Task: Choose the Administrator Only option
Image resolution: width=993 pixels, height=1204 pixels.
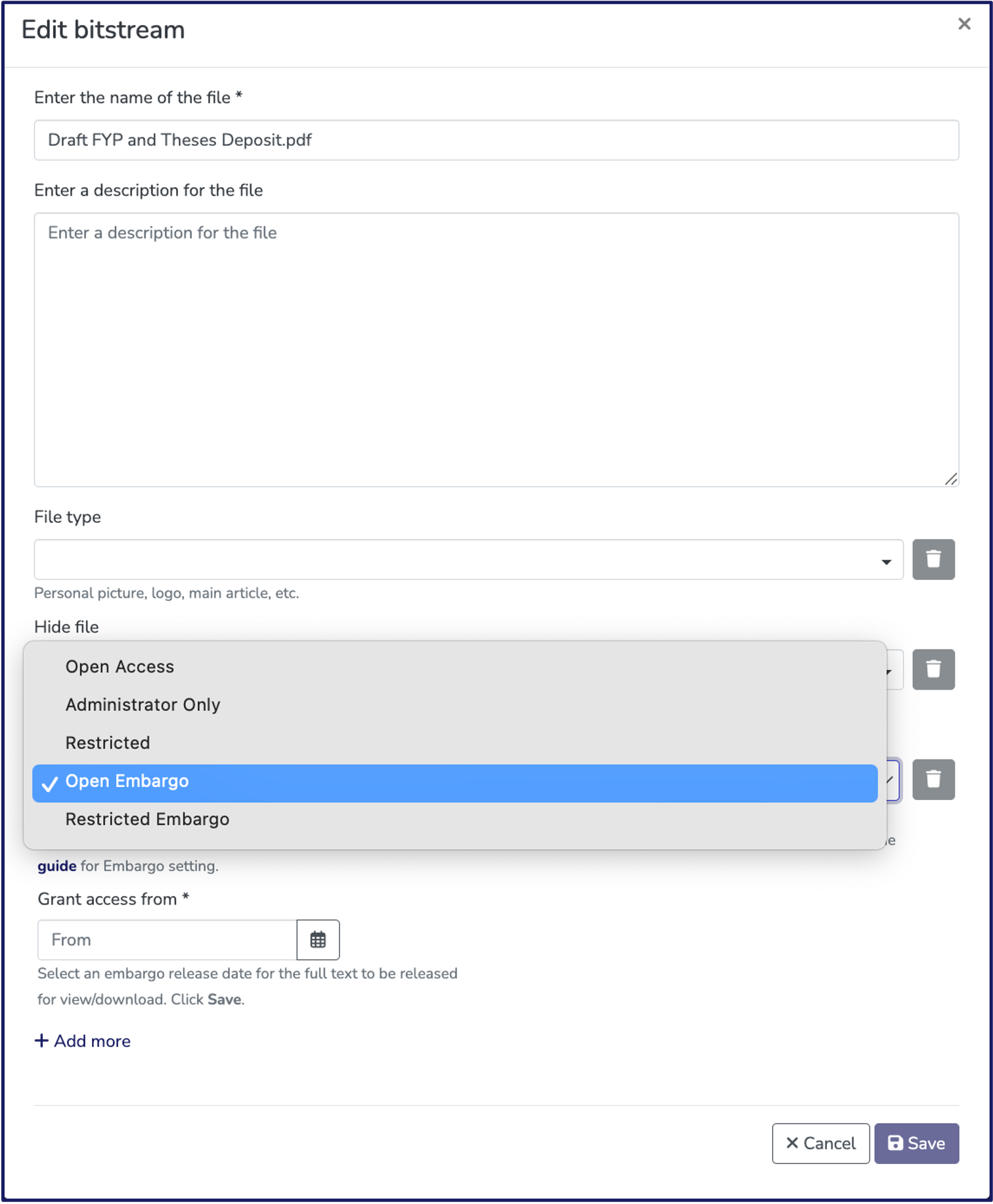Action: pos(143,705)
